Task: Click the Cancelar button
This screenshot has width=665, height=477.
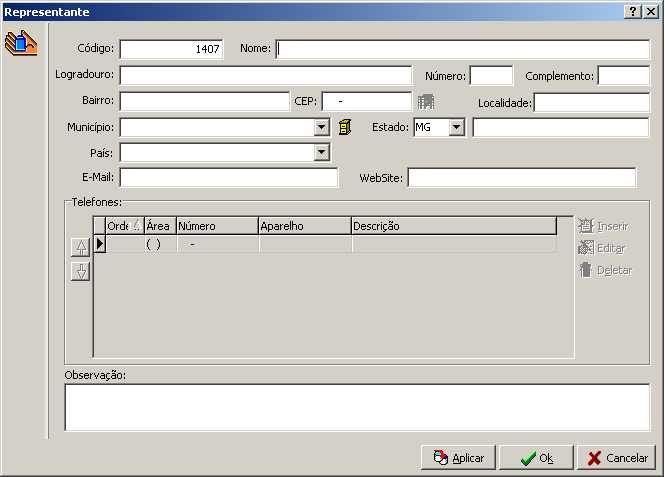Action: (x=617, y=458)
